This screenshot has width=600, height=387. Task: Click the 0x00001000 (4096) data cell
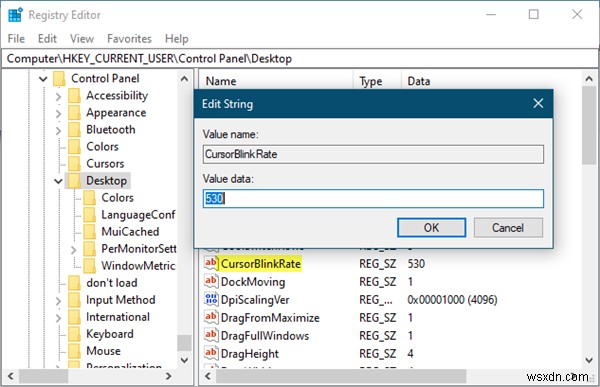[x=452, y=300]
